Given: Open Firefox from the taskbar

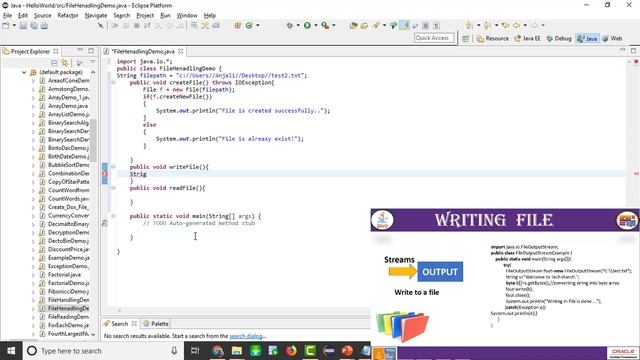Looking at the screenshot, I should pos(291,351).
